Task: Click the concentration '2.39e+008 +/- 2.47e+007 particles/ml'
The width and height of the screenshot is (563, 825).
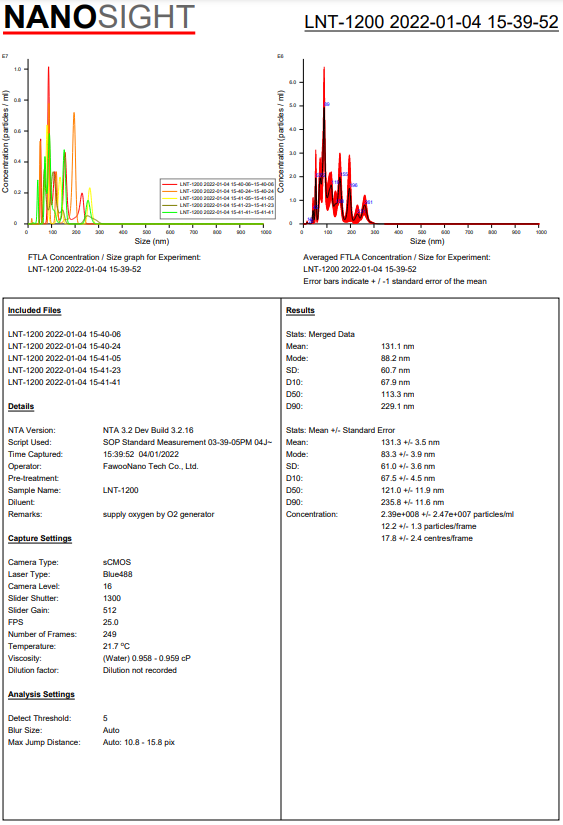Action: point(448,515)
